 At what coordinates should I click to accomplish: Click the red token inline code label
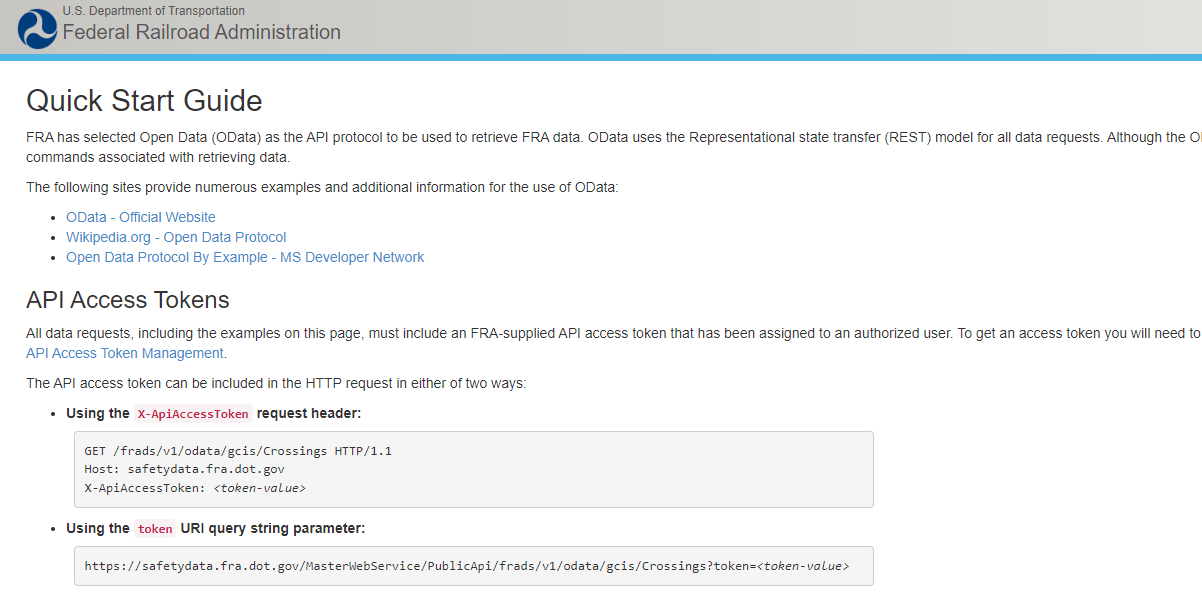(x=155, y=529)
